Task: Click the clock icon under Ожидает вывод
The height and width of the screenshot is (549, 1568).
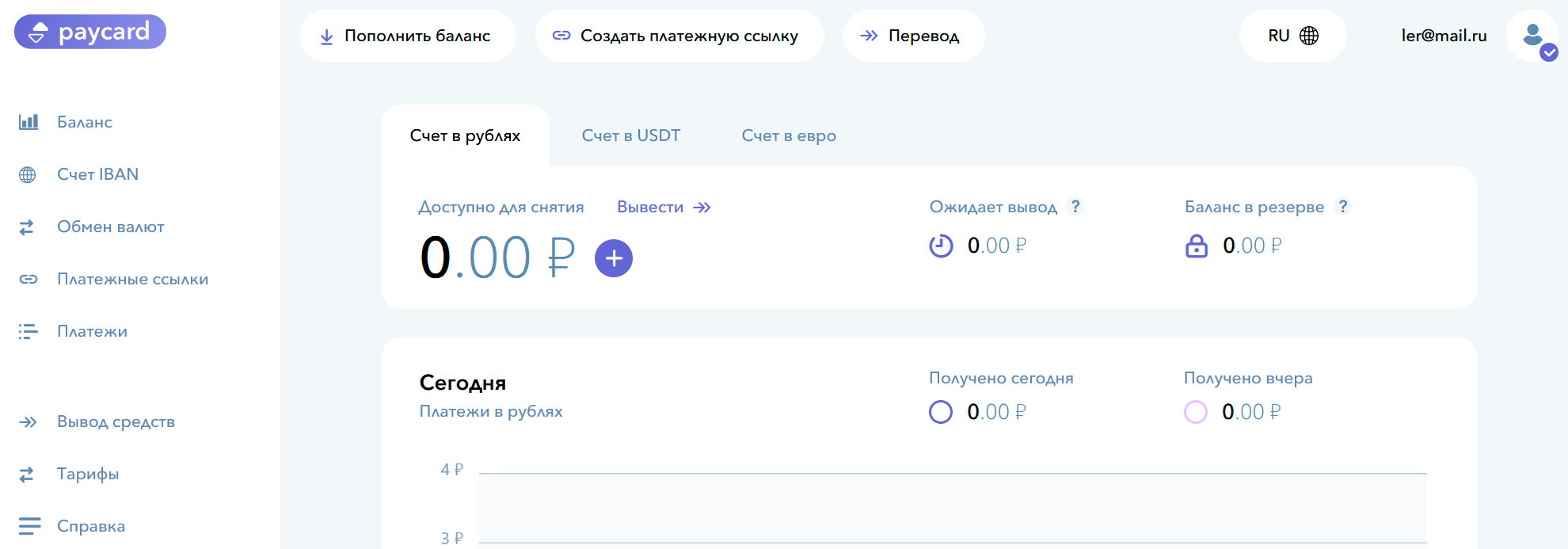Action: pyautogui.click(x=941, y=246)
